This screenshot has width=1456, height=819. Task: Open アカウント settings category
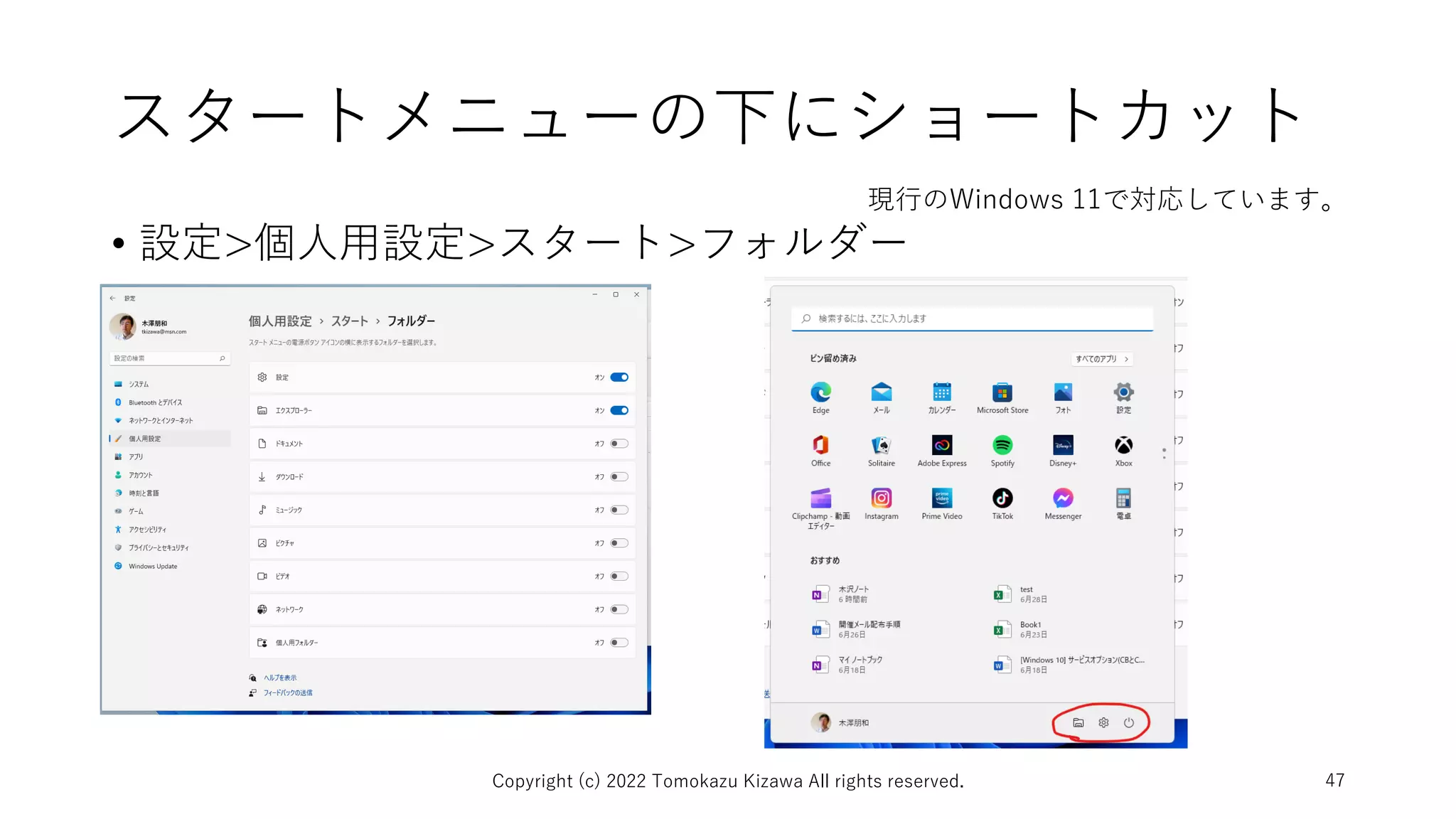point(169,475)
